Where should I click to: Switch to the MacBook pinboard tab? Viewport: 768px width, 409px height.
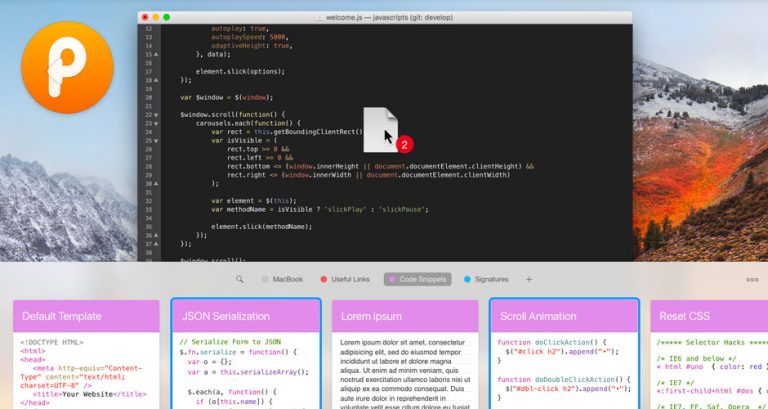[284, 280]
